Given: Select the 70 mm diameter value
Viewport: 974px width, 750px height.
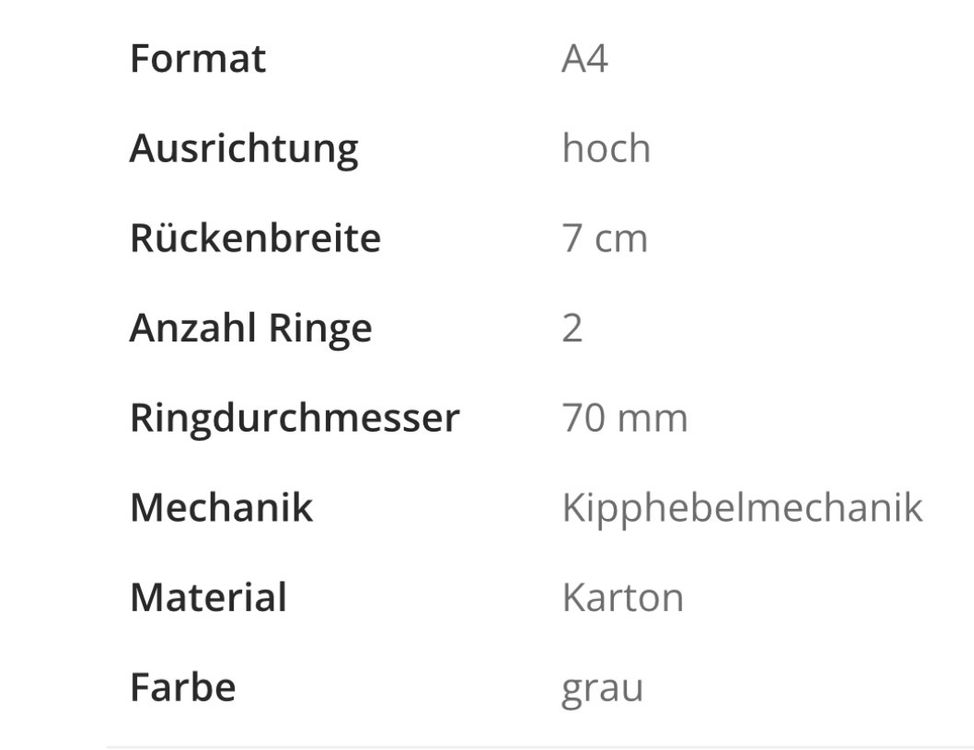Looking at the screenshot, I should tap(625, 418).
